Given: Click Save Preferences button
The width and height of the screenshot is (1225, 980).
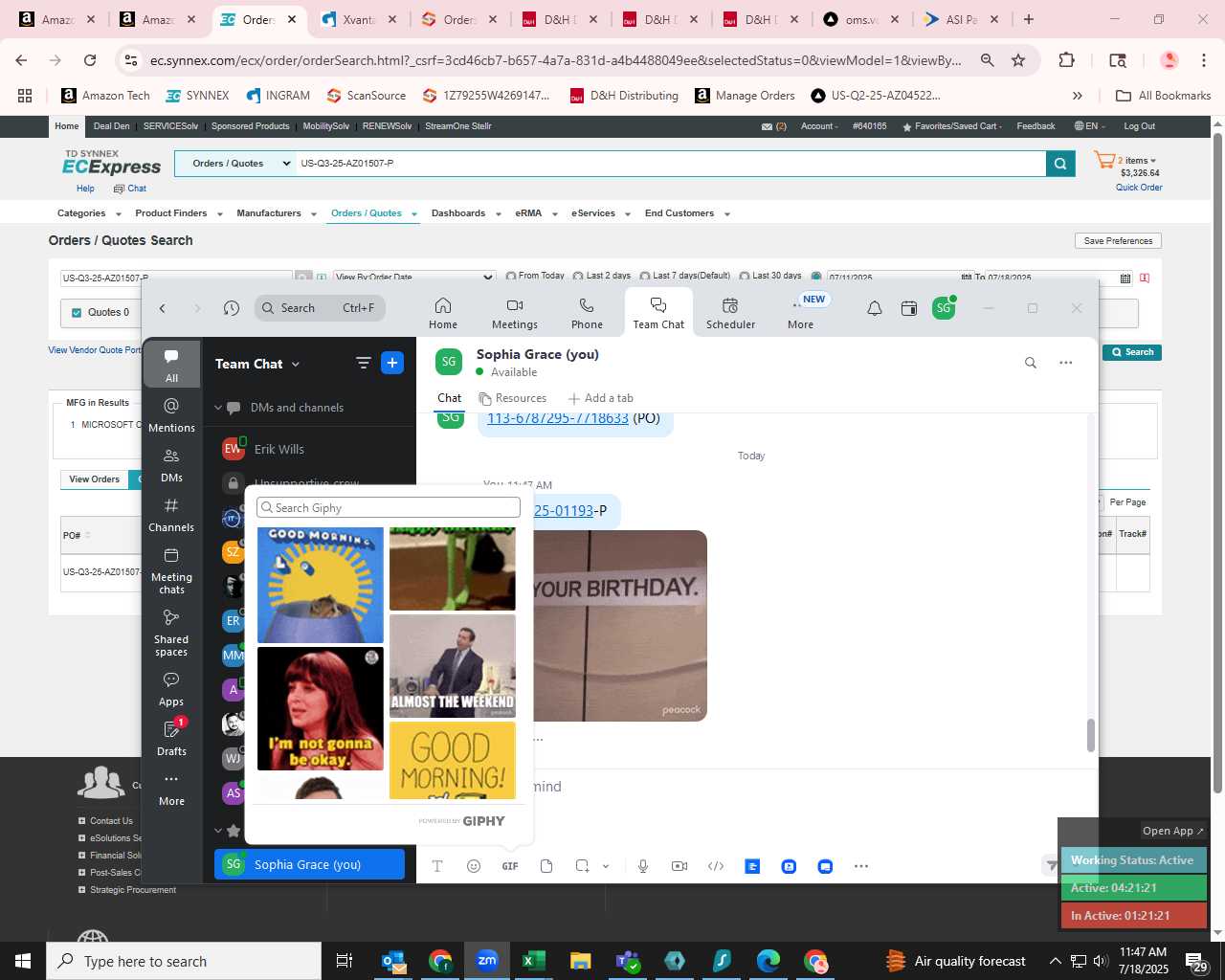Looking at the screenshot, I should click(1118, 241).
